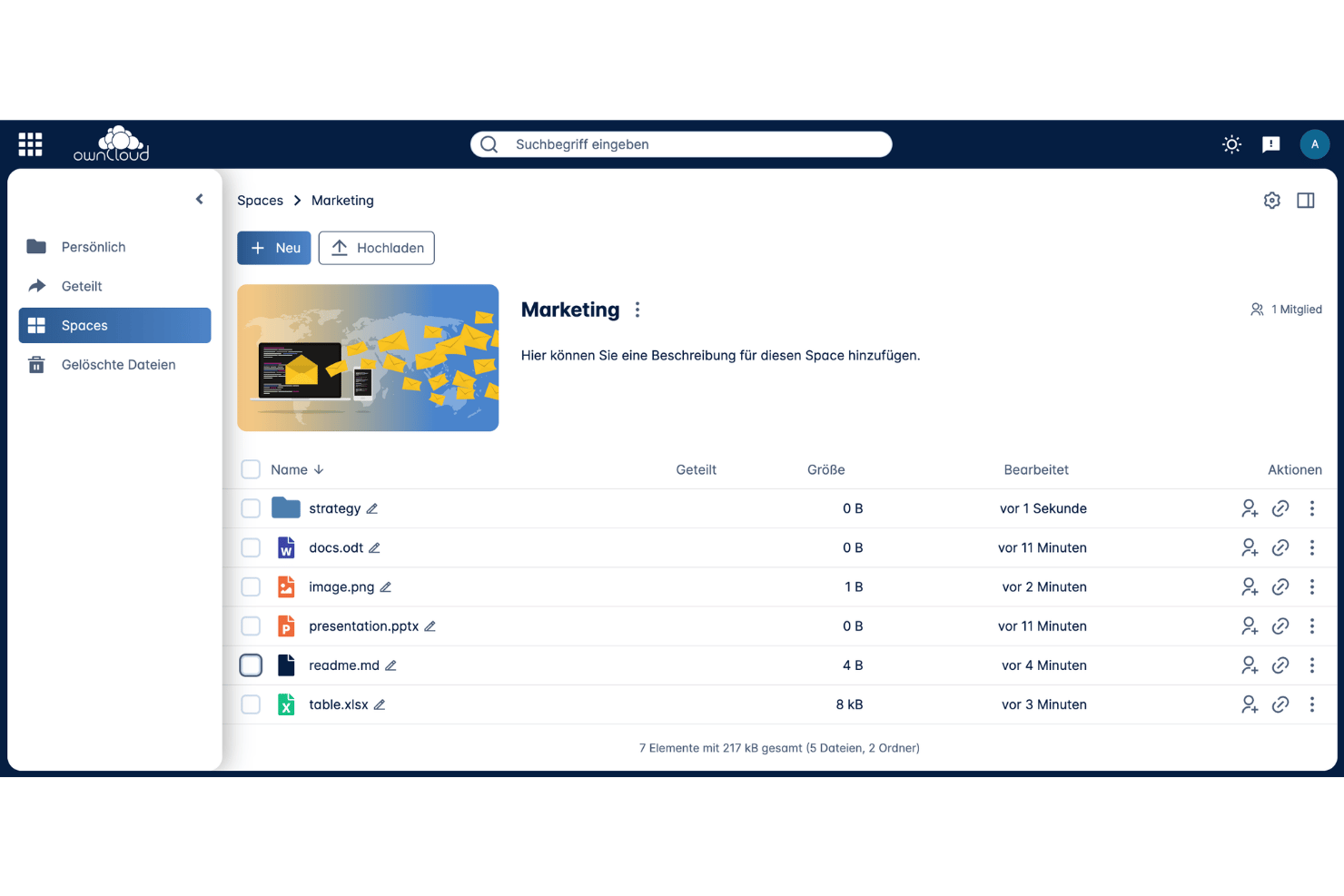This screenshot has width=1344, height=896.
Task: Copy link for docs.odt
Action: tap(1280, 547)
